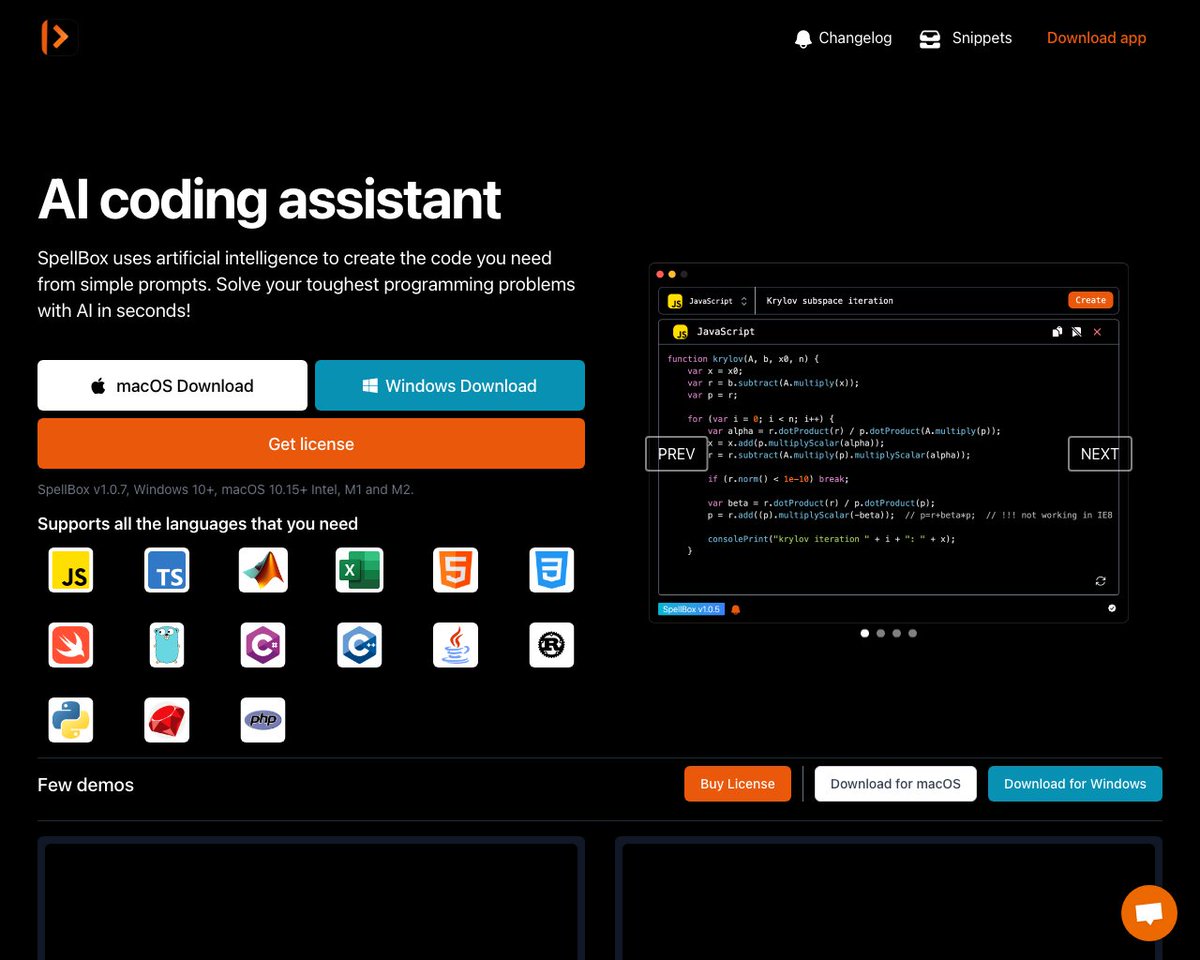
Task: Select the JavaScript language icon
Action: tap(70, 569)
